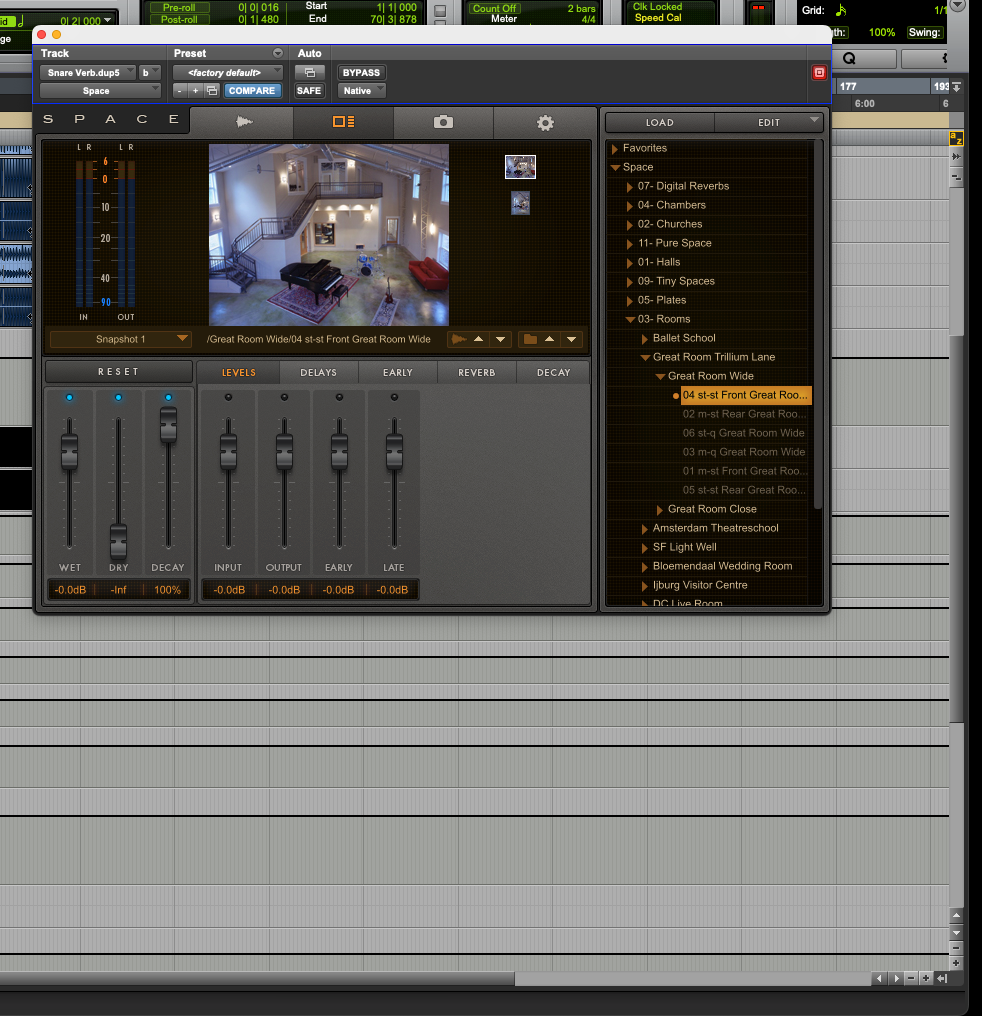Click the RESET button
The height and width of the screenshot is (1016, 982).
point(119,372)
